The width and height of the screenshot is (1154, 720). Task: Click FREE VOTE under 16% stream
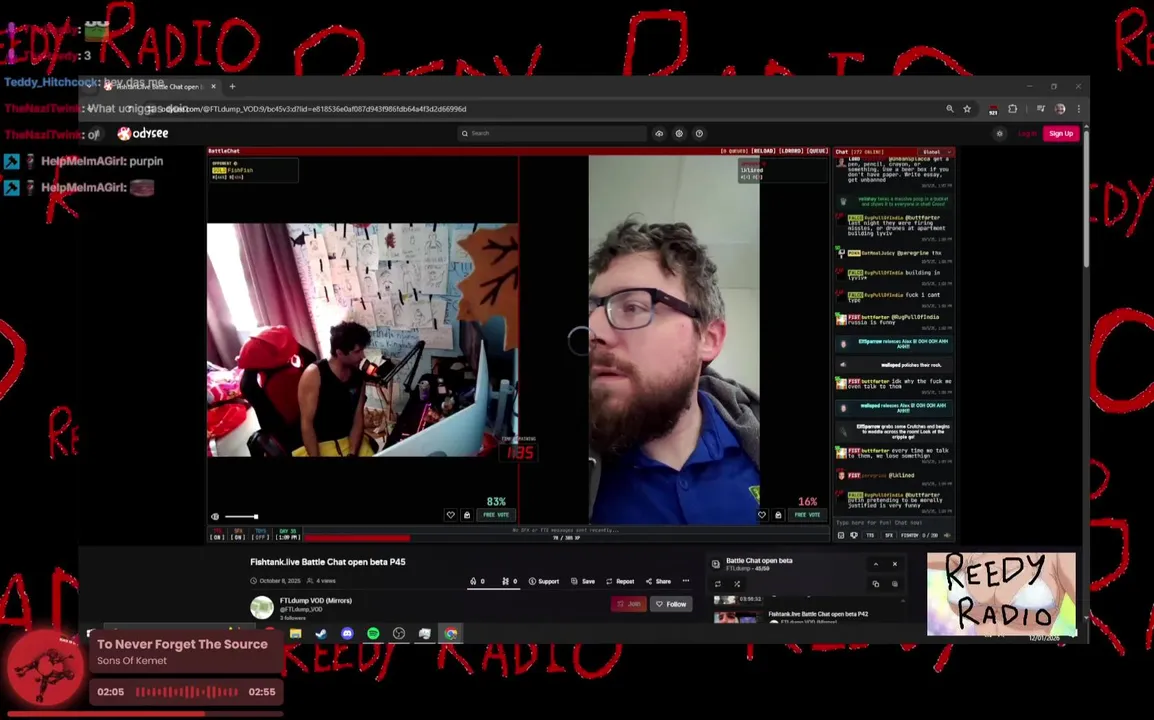(807, 515)
